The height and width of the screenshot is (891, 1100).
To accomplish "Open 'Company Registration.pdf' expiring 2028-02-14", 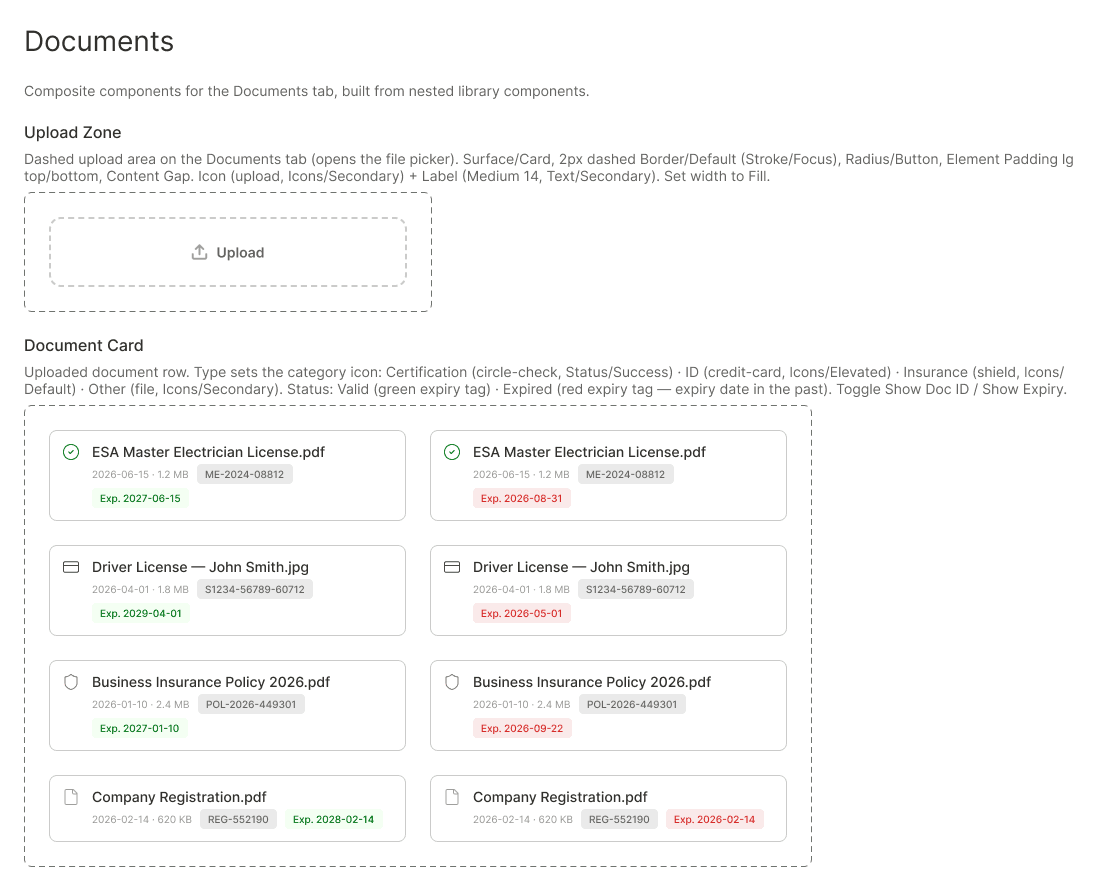I will [179, 797].
